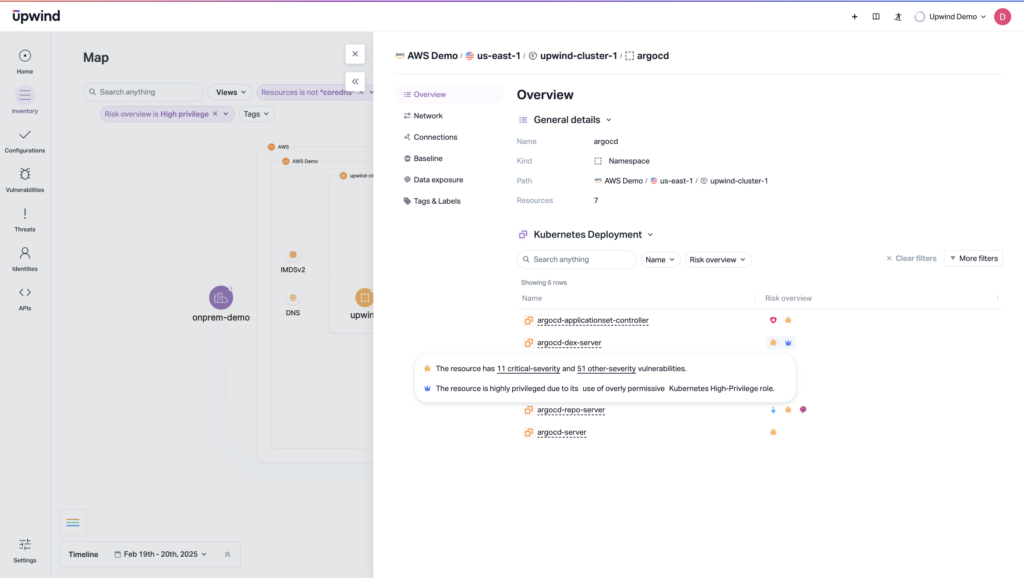Click the map layers icon at bottom left
This screenshot has height=578, width=1024.
72,522
